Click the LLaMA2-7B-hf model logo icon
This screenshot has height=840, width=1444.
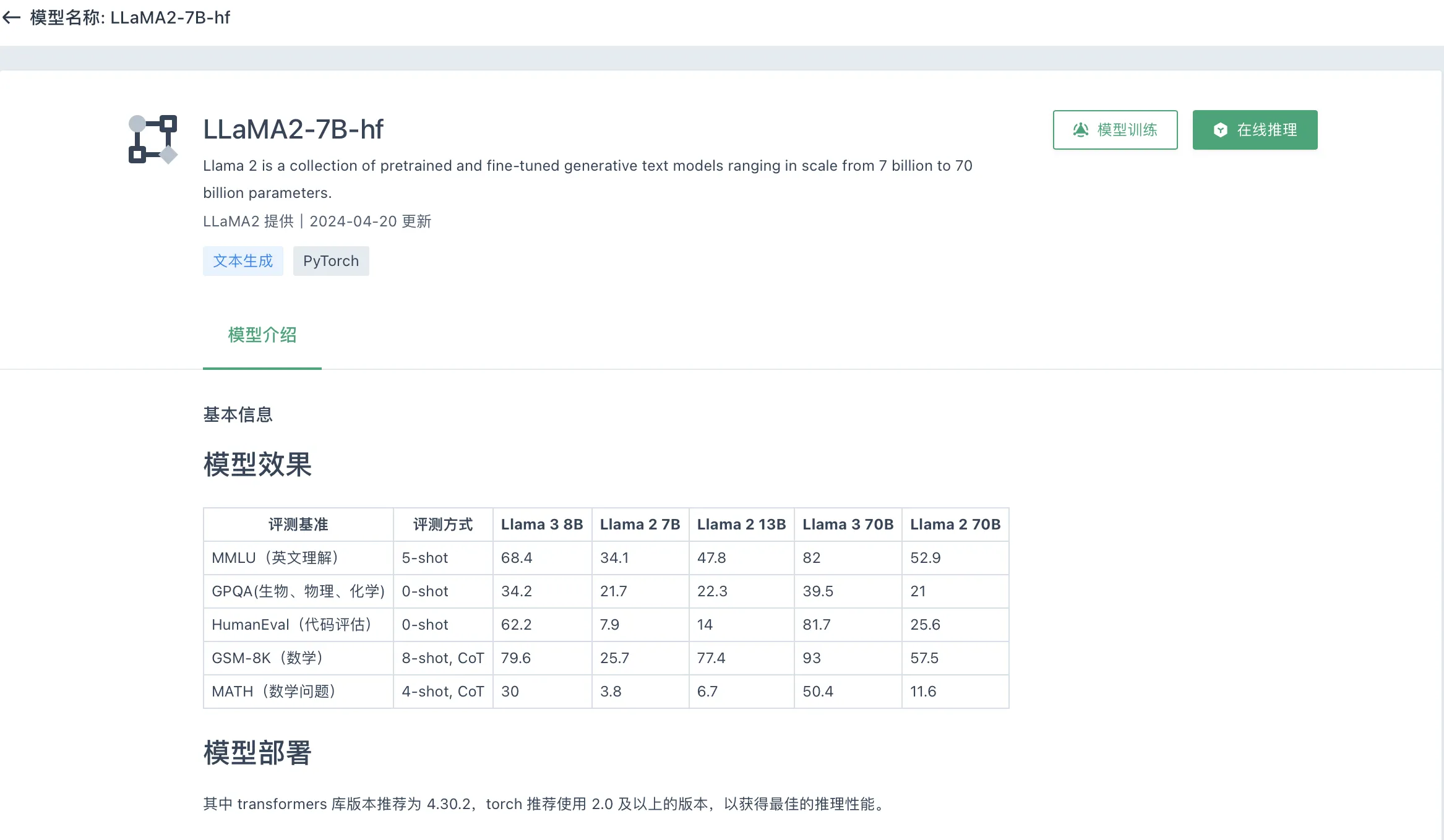153,139
